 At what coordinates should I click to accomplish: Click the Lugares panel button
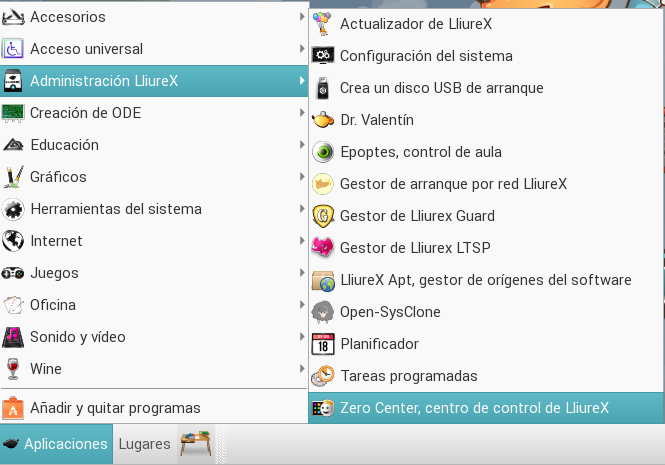(x=145, y=444)
